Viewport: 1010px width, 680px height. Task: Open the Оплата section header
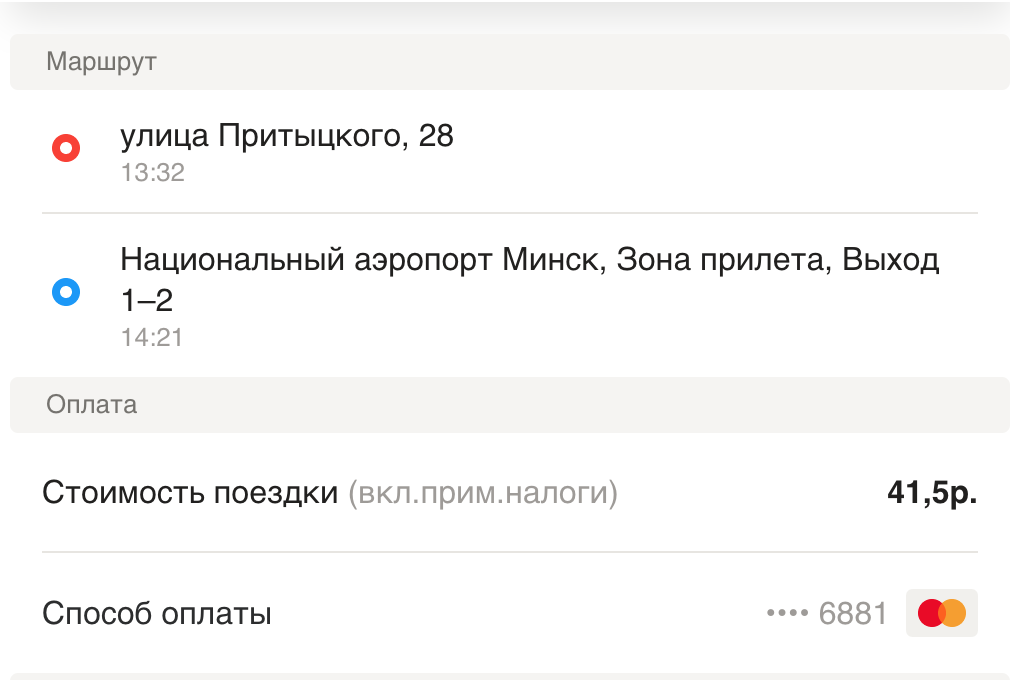[91, 405]
